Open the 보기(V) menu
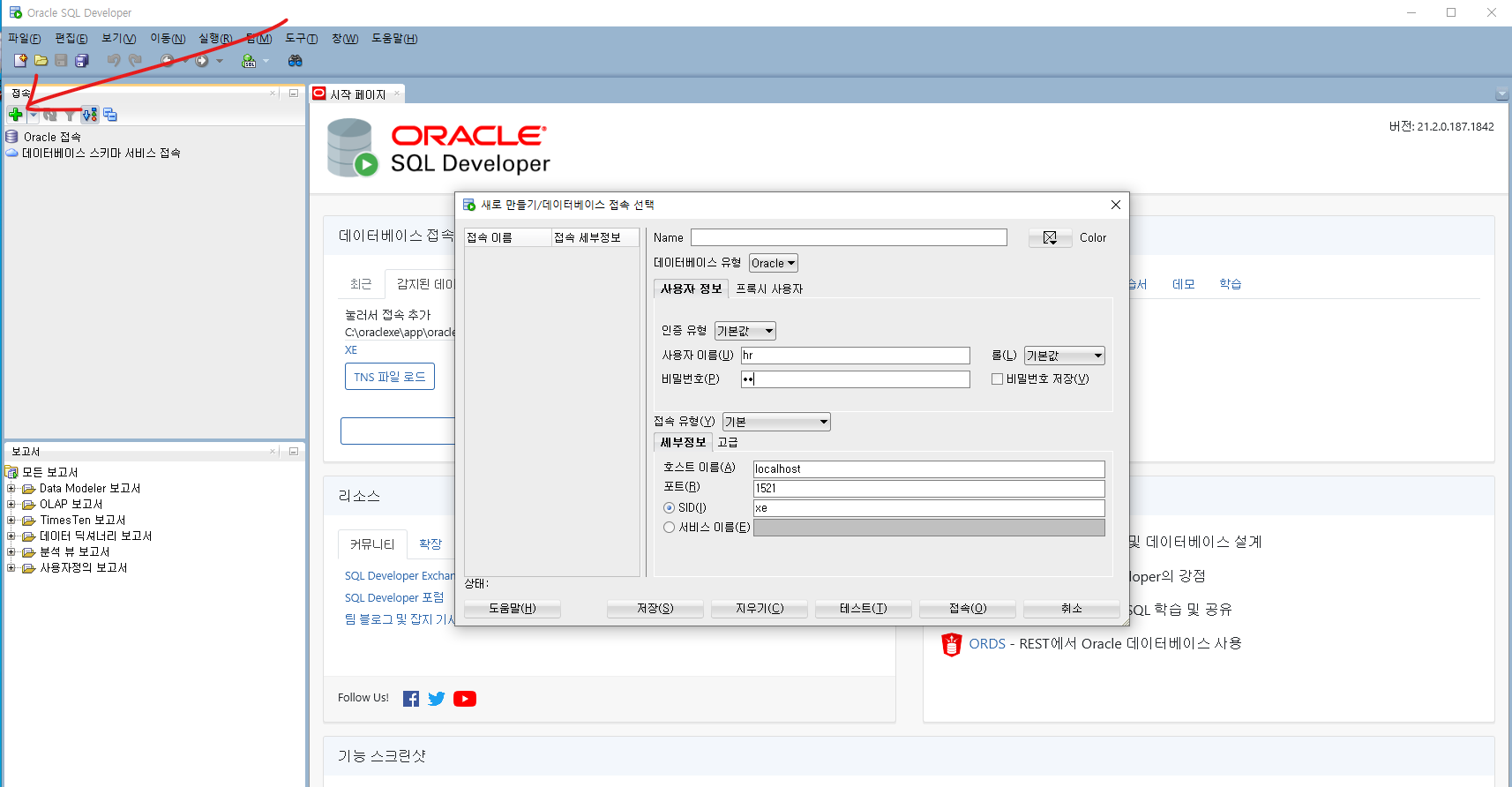This screenshot has width=1512, height=787. click(119, 39)
